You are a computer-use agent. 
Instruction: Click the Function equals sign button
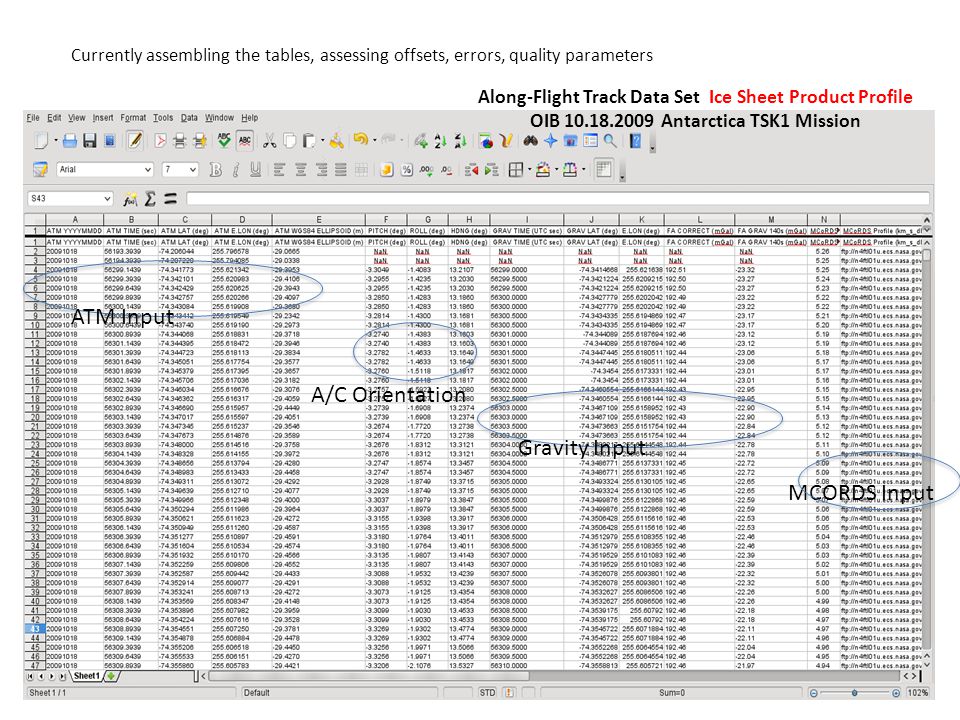pyautogui.click(x=170, y=198)
